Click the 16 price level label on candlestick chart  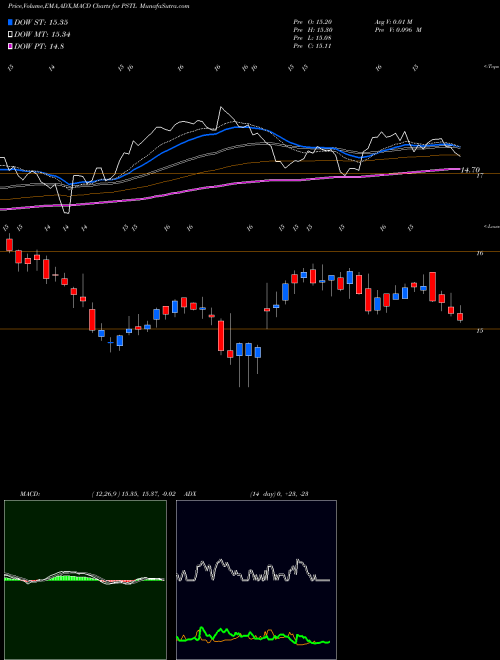point(479,253)
